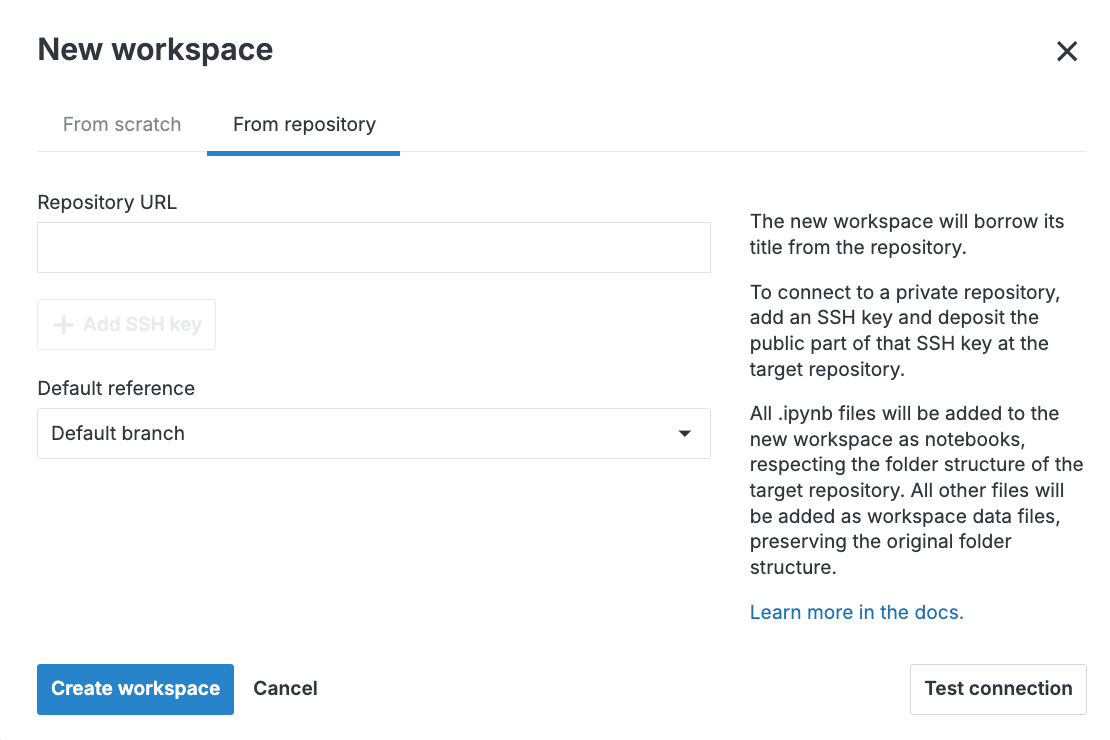
Task: Click the Repository URL label
Action: (107, 202)
